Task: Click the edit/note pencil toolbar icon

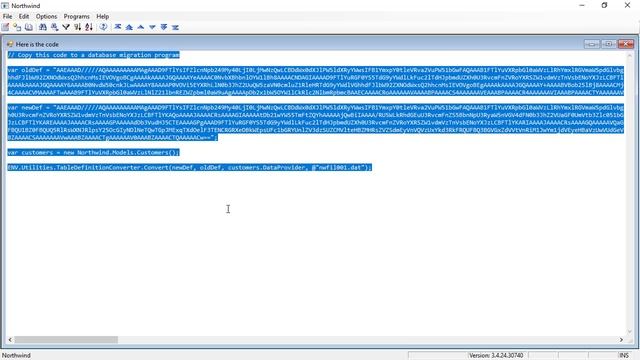Action: coord(5,27)
